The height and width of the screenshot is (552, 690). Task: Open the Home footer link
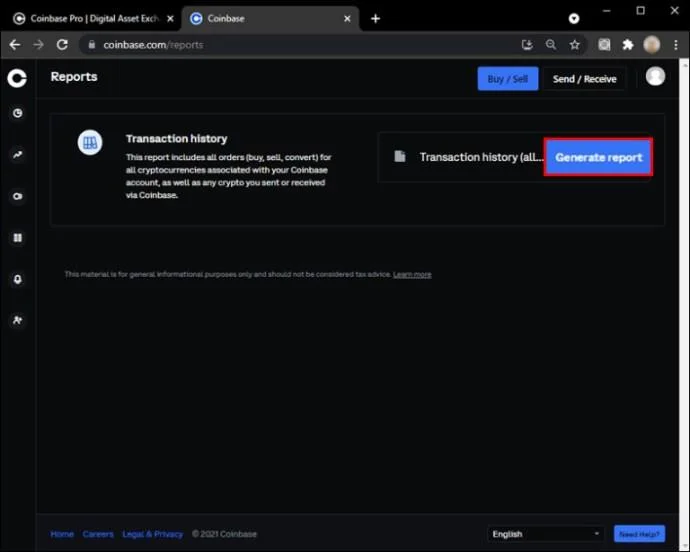[62, 534]
